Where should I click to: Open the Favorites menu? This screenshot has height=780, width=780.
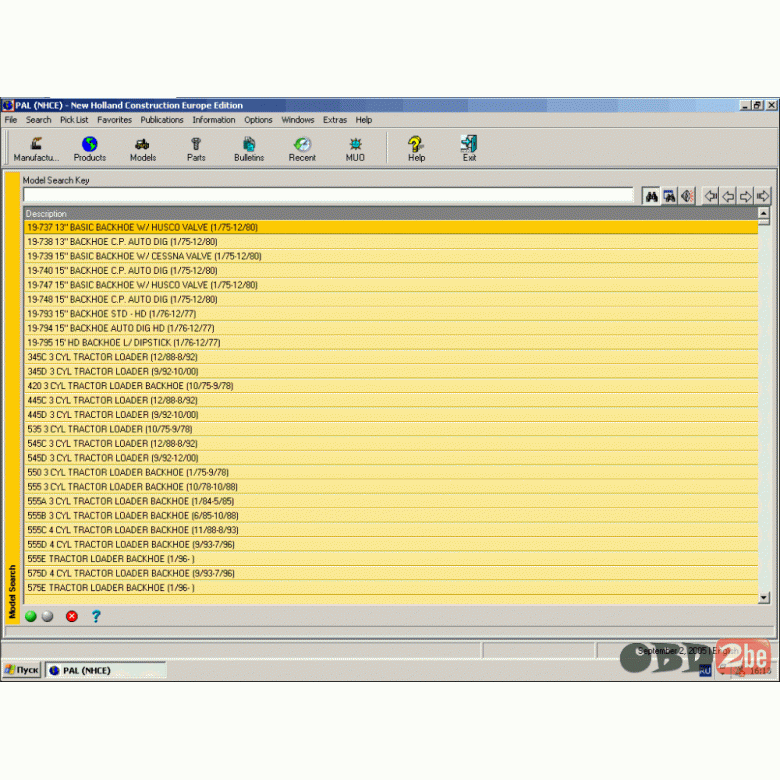(114, 120)
